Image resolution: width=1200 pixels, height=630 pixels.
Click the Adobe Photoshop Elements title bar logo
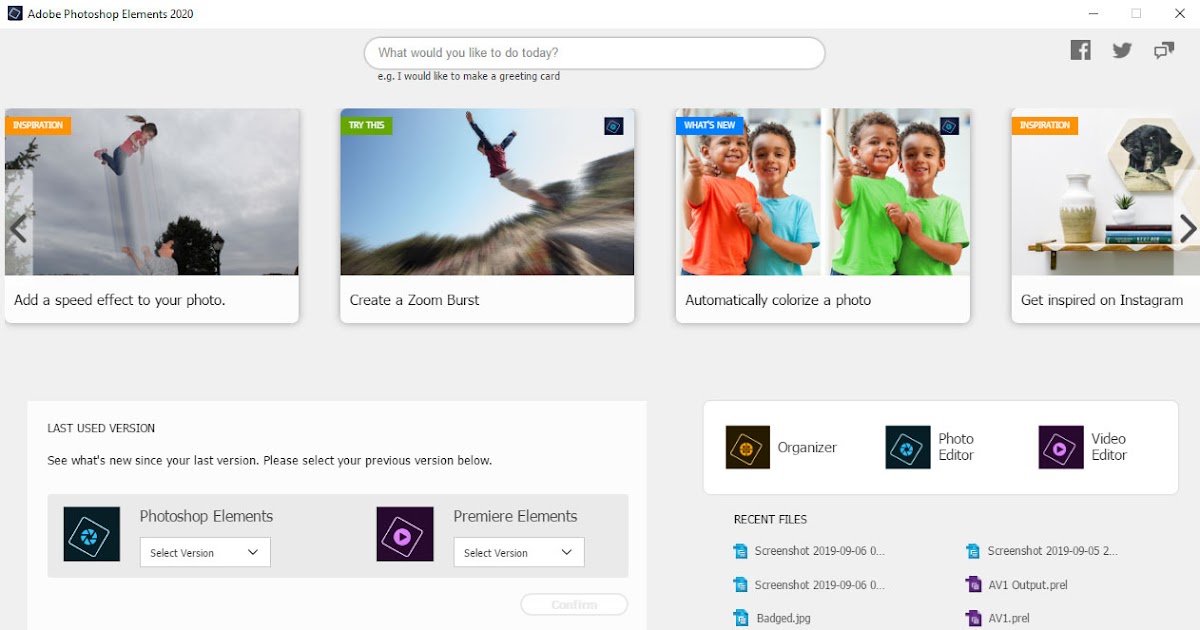click(14, 14)
